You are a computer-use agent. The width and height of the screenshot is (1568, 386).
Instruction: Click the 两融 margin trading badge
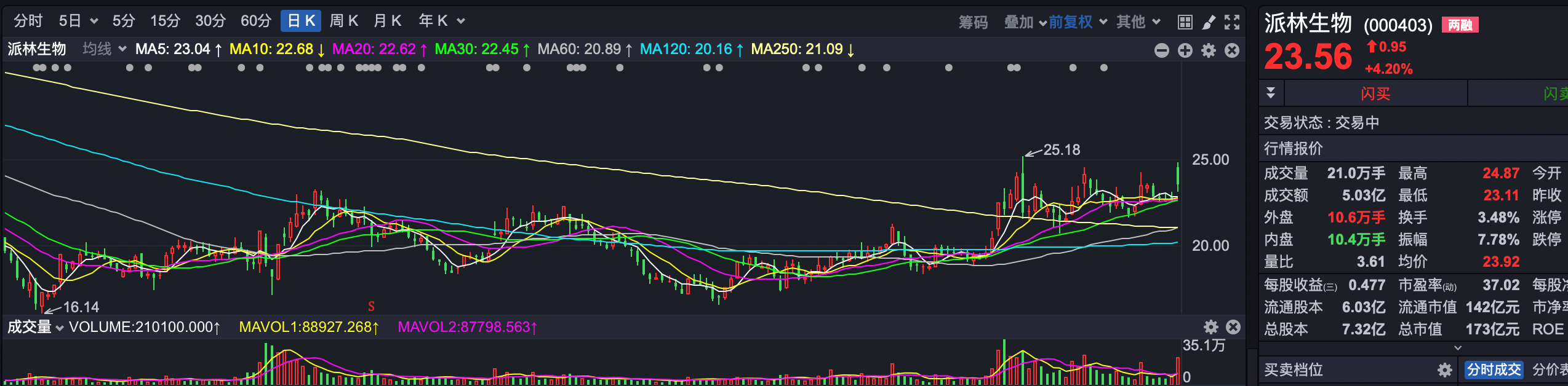click(1460, 25)
